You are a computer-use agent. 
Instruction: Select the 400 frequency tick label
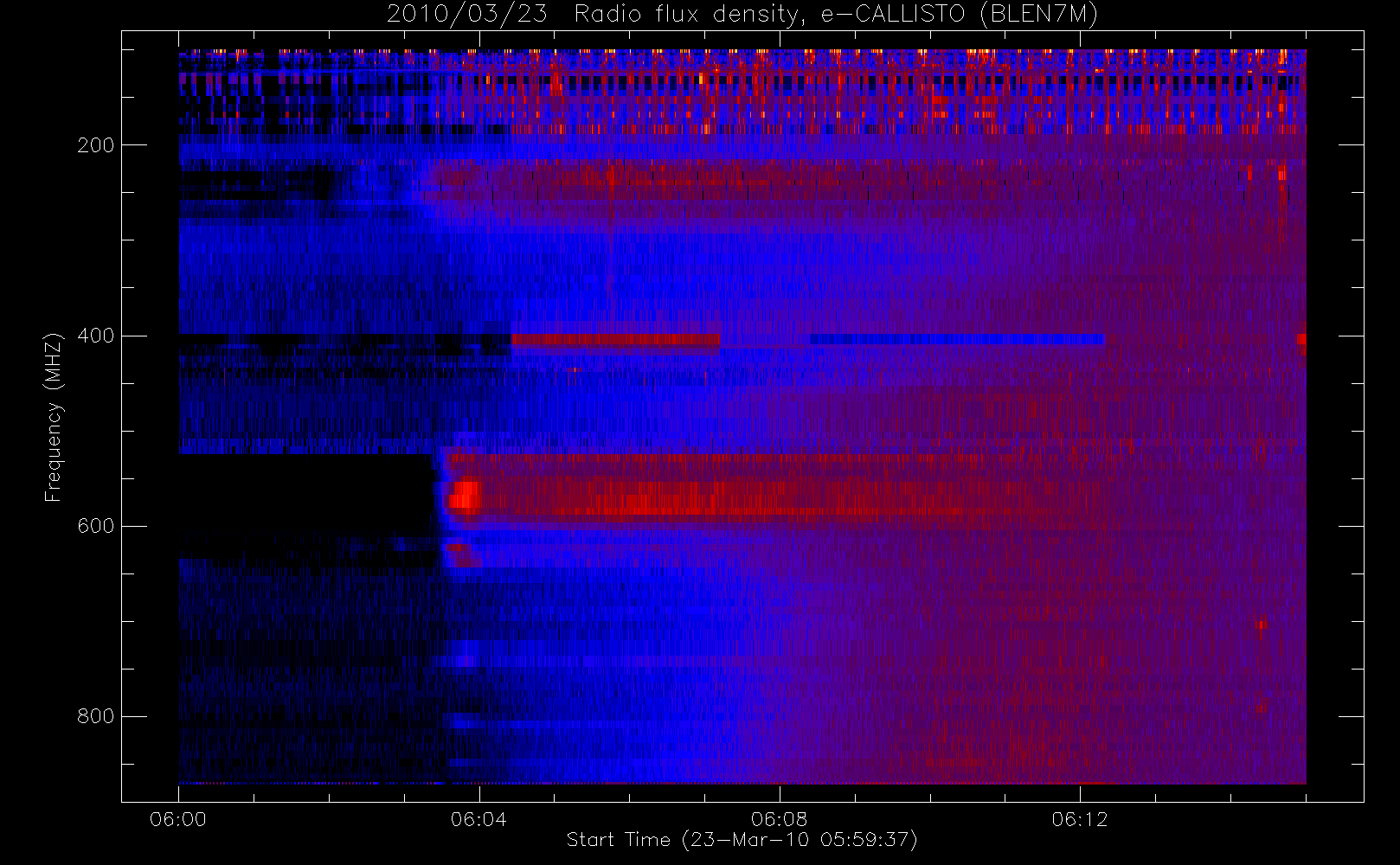[95, 336]
